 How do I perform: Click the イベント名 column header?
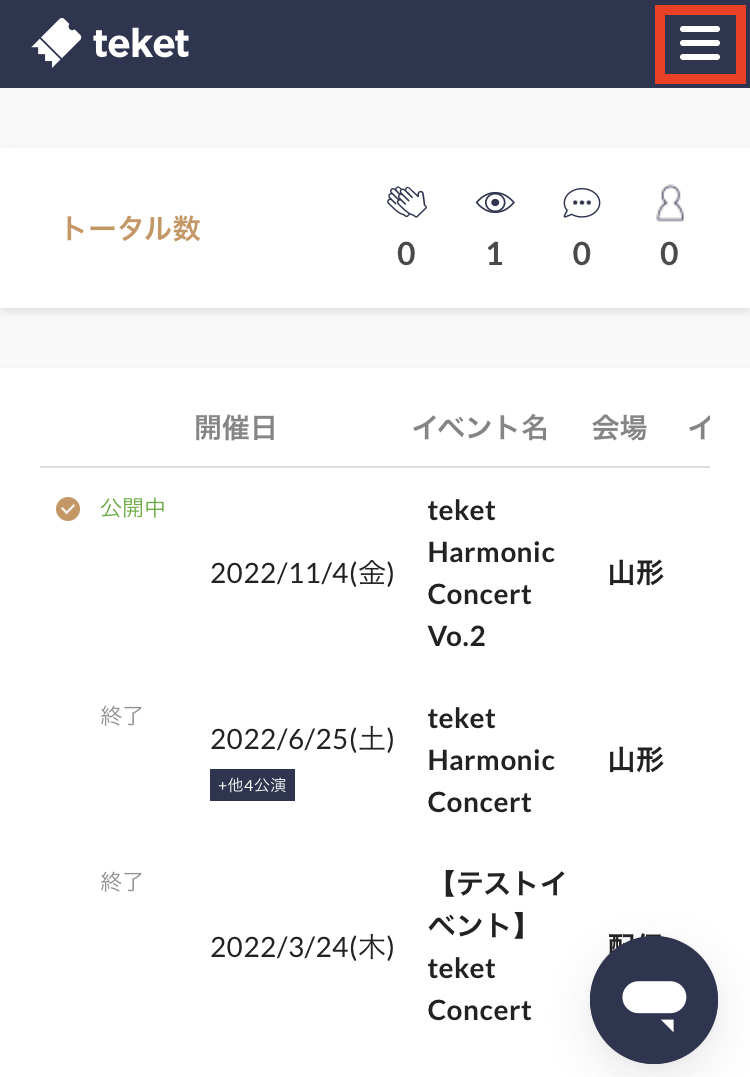(x=479, y=427)
